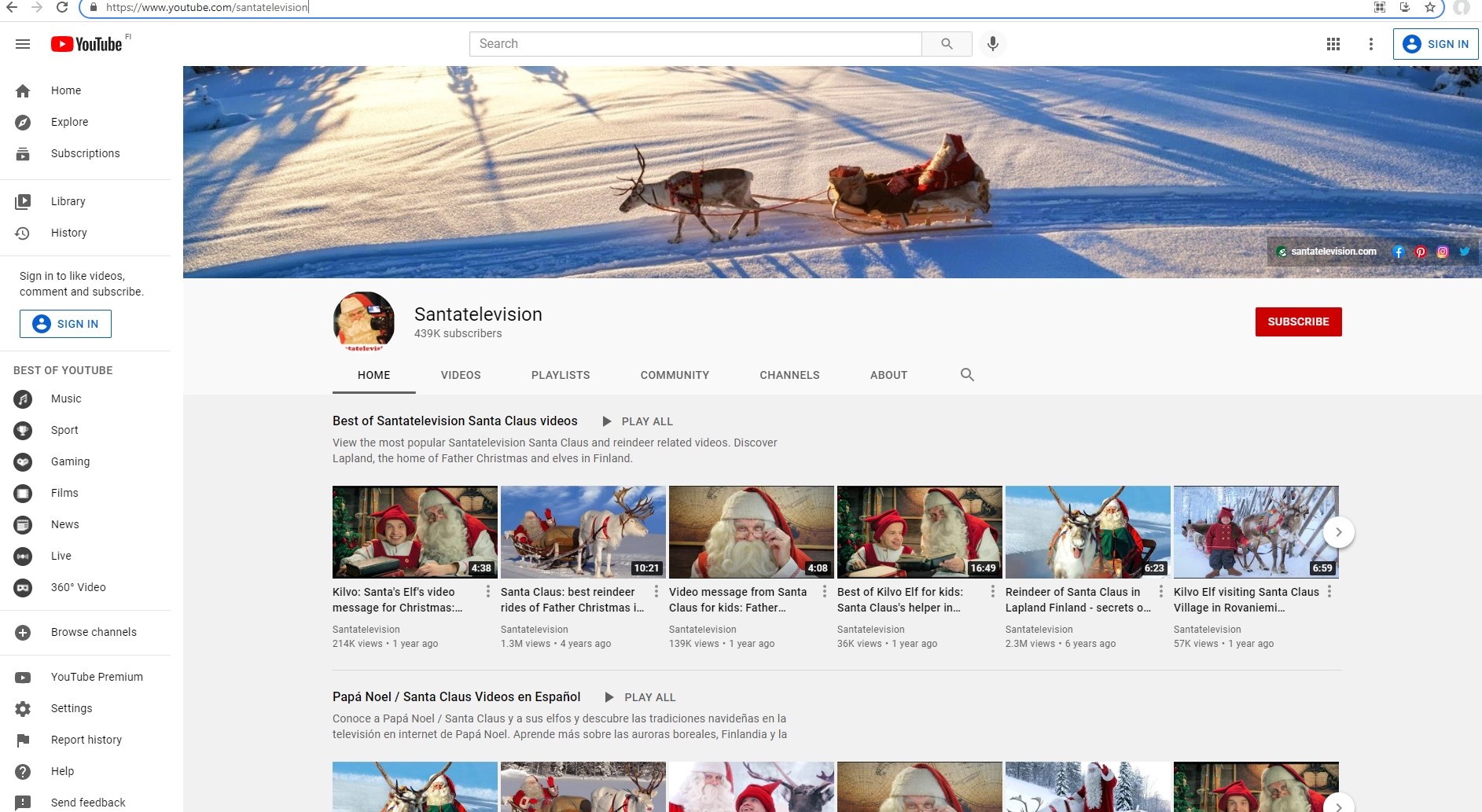Search within the Santatelevision channel
This screenshot has width=1482, height=812.
(967, 375)
